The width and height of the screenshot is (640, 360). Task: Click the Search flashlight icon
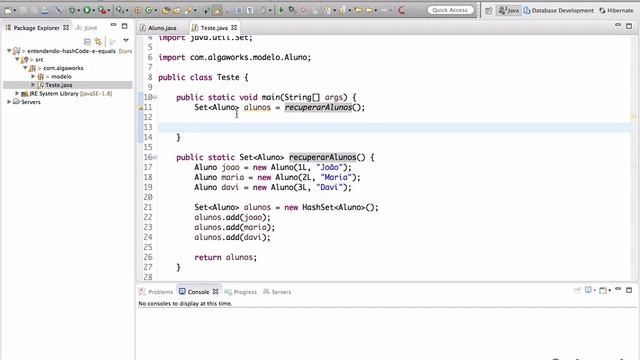click(188, 10)
